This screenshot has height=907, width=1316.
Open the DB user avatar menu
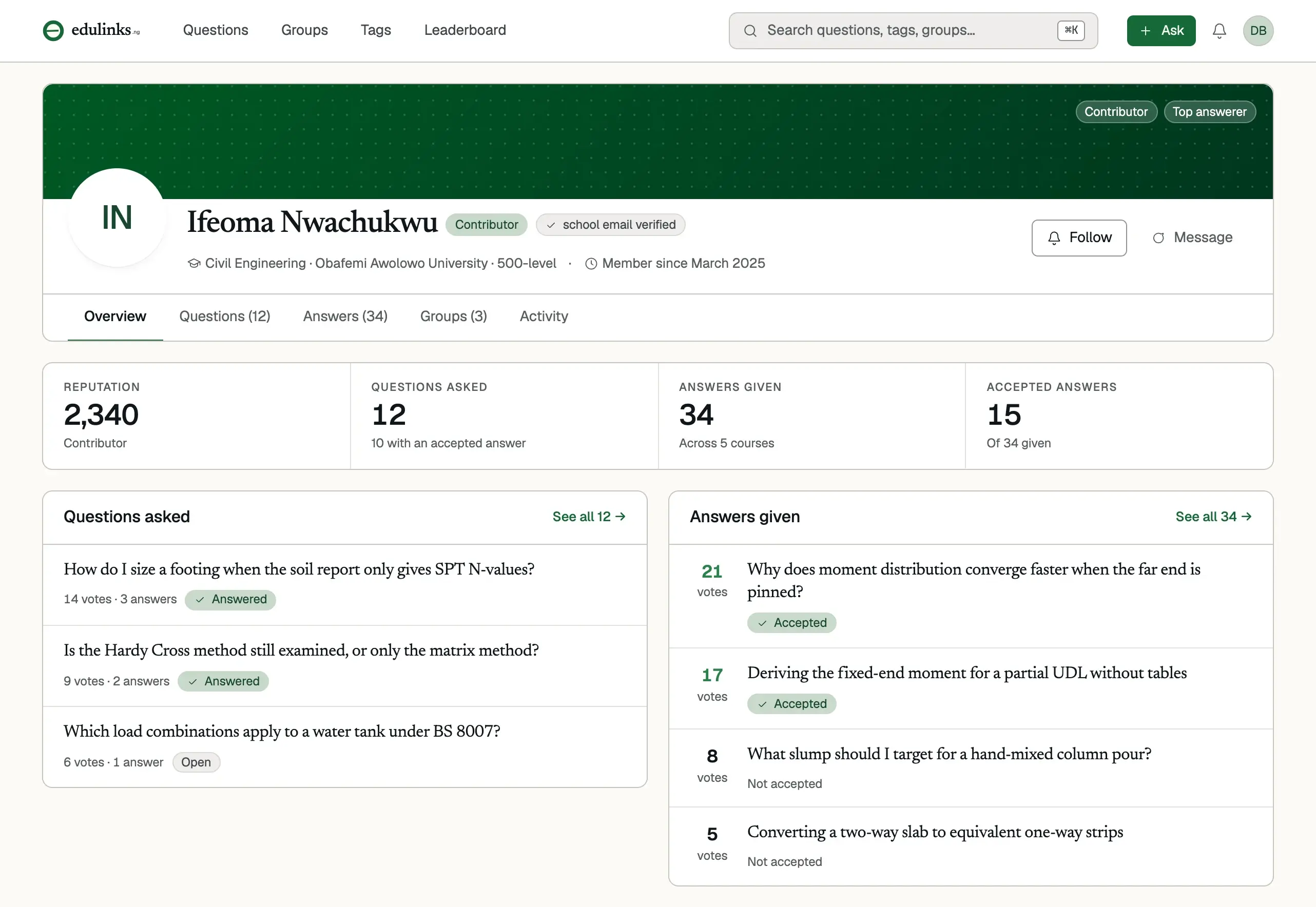point(1258,31)
